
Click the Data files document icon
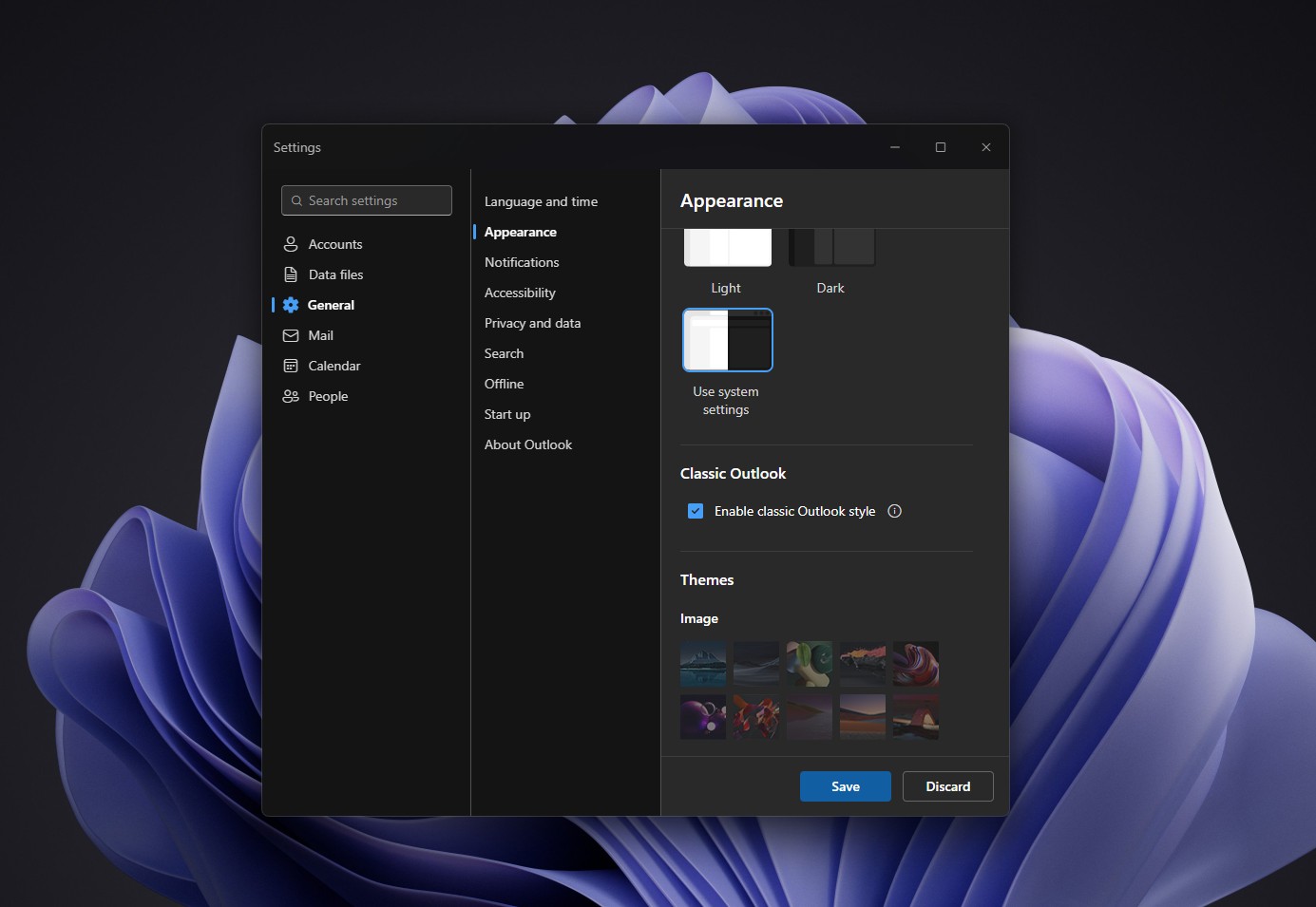291,274
